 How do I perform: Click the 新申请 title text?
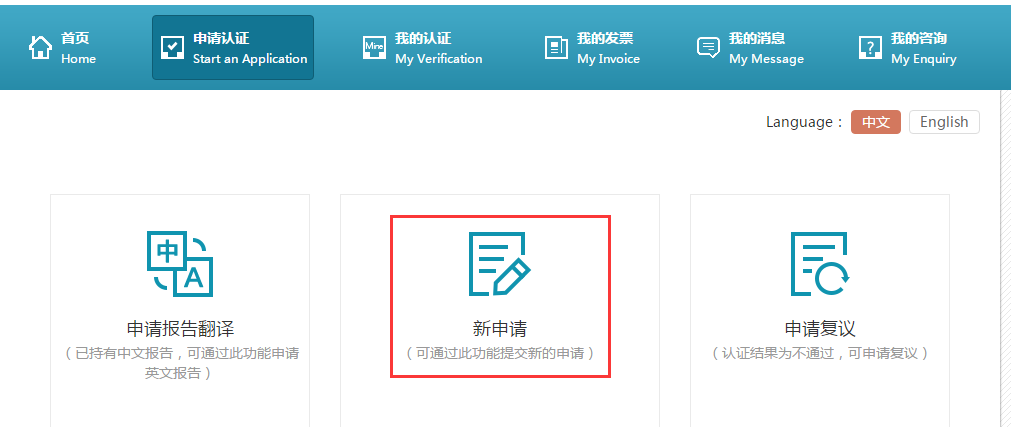point(499,329)
